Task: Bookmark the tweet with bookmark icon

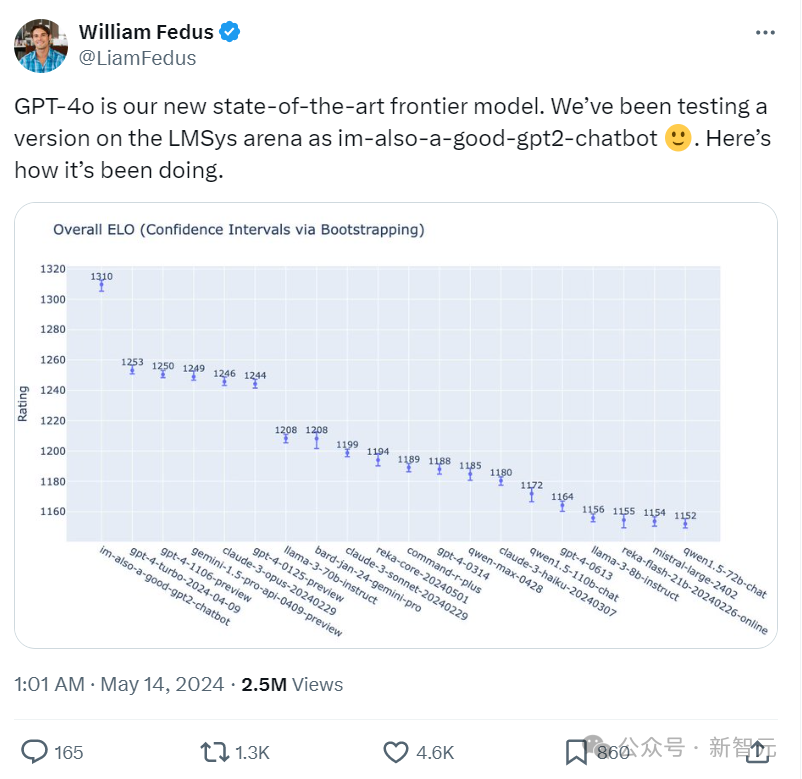Action: tap(576, 752)
